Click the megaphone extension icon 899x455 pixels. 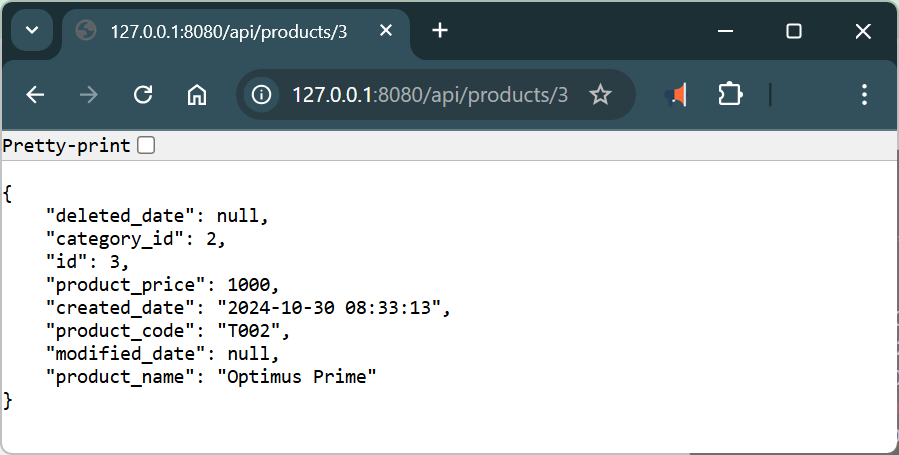(x=677, y=95)
